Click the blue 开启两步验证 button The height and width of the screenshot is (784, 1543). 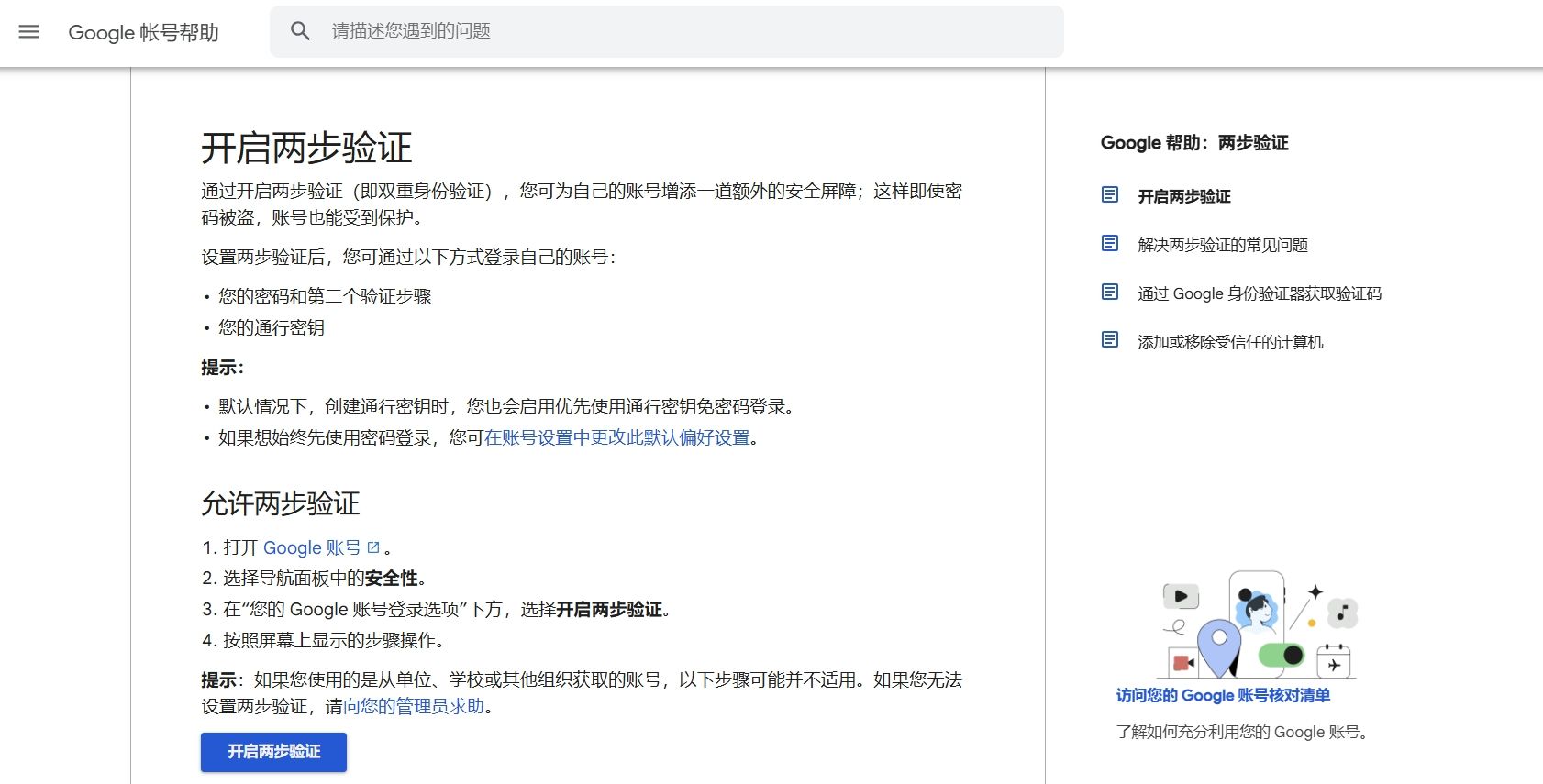(273, 752)
